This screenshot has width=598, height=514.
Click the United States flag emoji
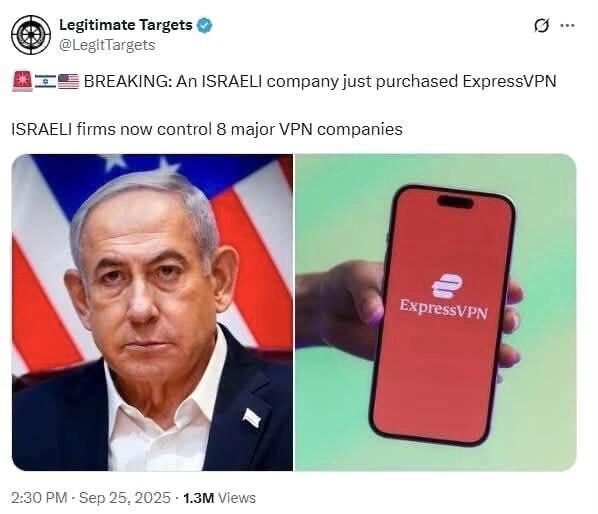pos(68,82)
